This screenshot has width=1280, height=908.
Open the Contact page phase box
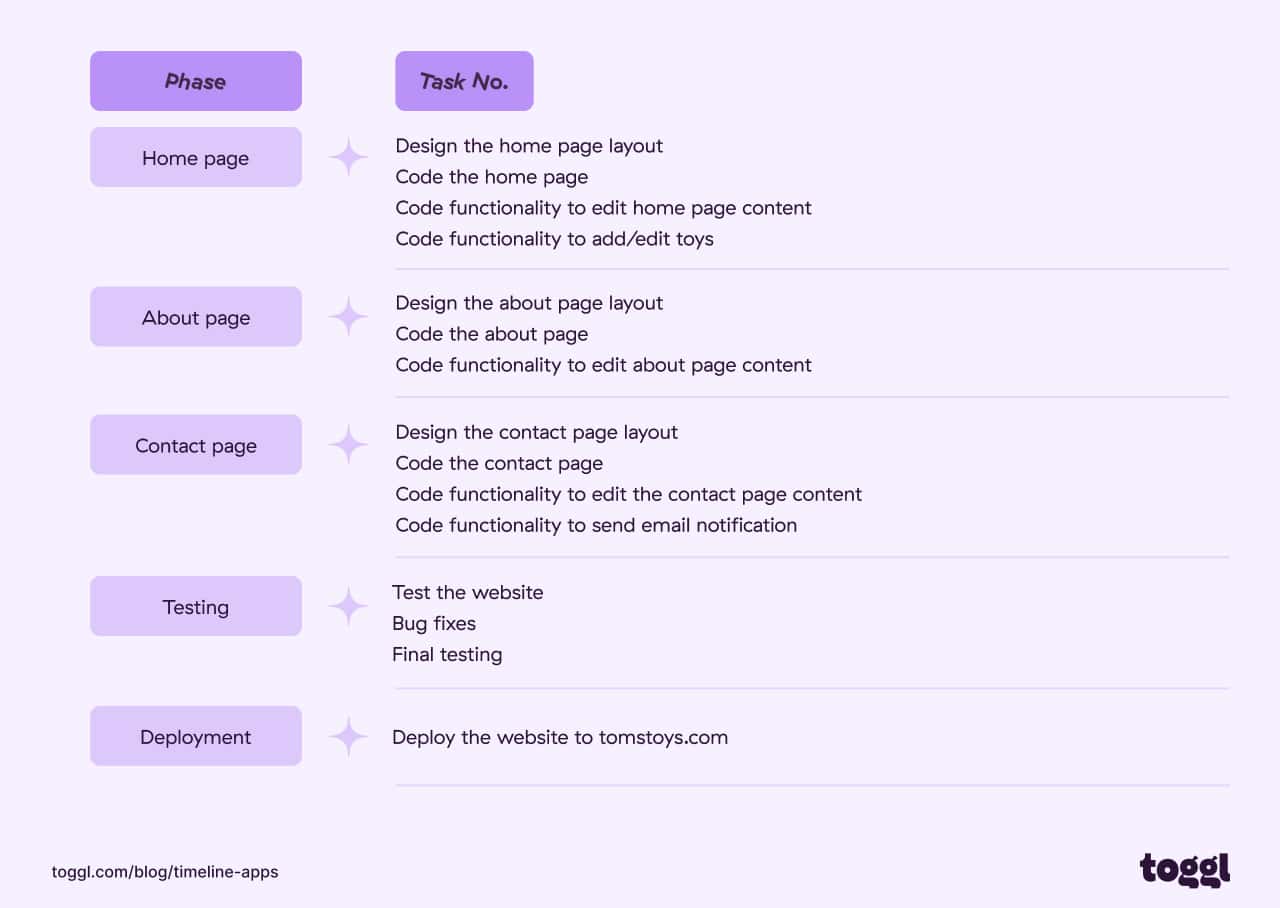coord(196,445)
